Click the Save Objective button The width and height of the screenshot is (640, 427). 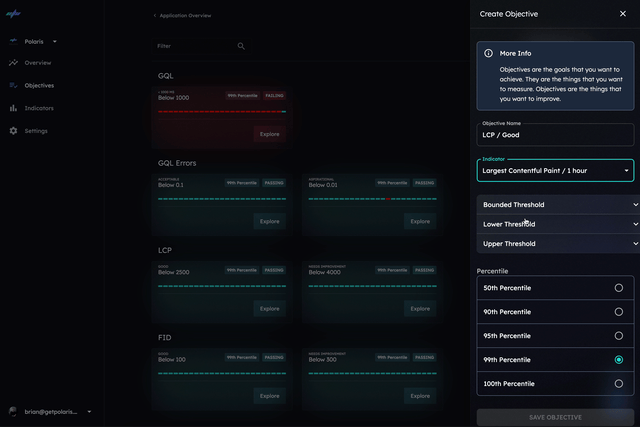click(x=555, y=417)
